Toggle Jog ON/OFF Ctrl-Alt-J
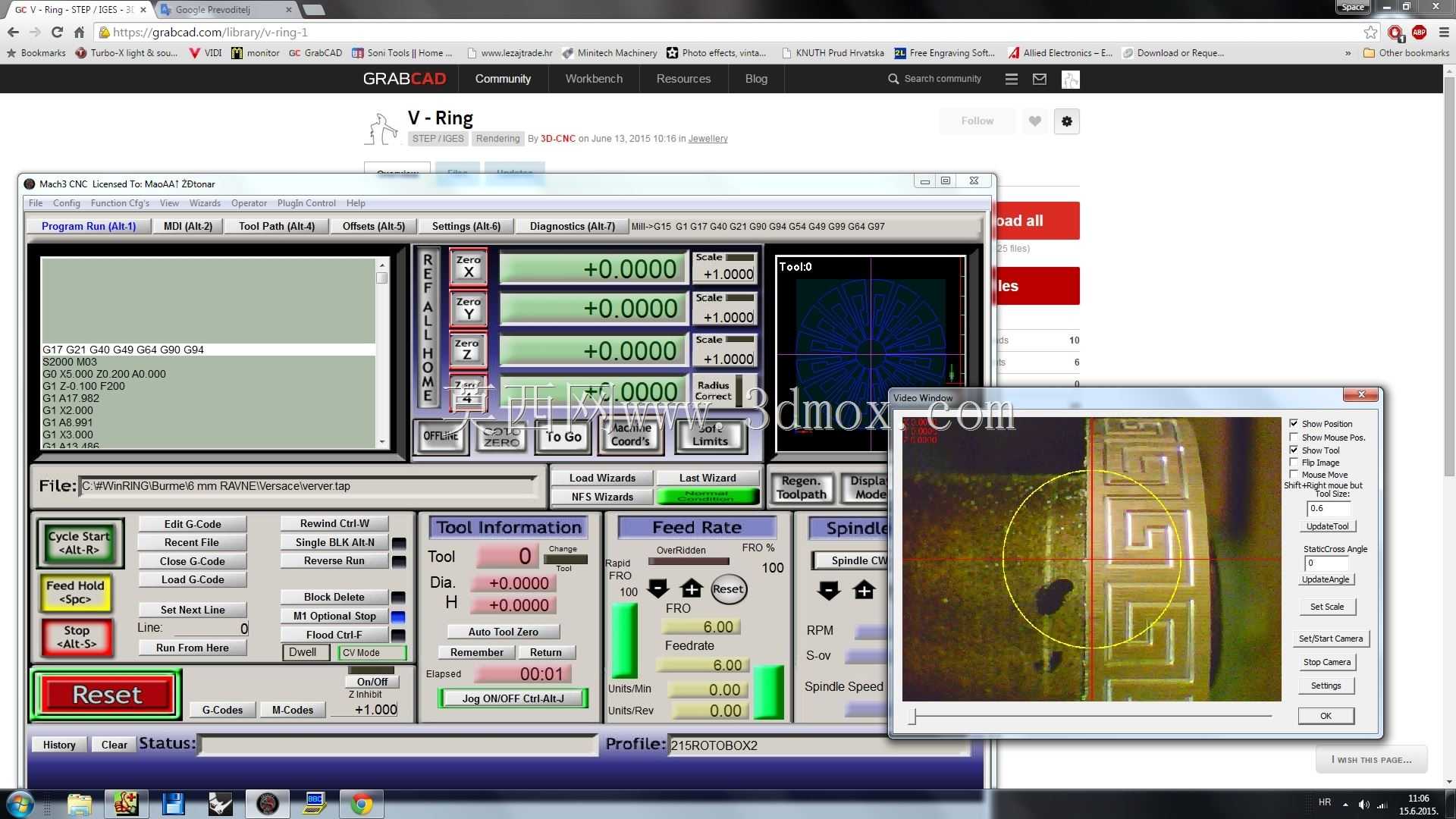The width and height of the screenshot is (1456, 819). point(513,698)
